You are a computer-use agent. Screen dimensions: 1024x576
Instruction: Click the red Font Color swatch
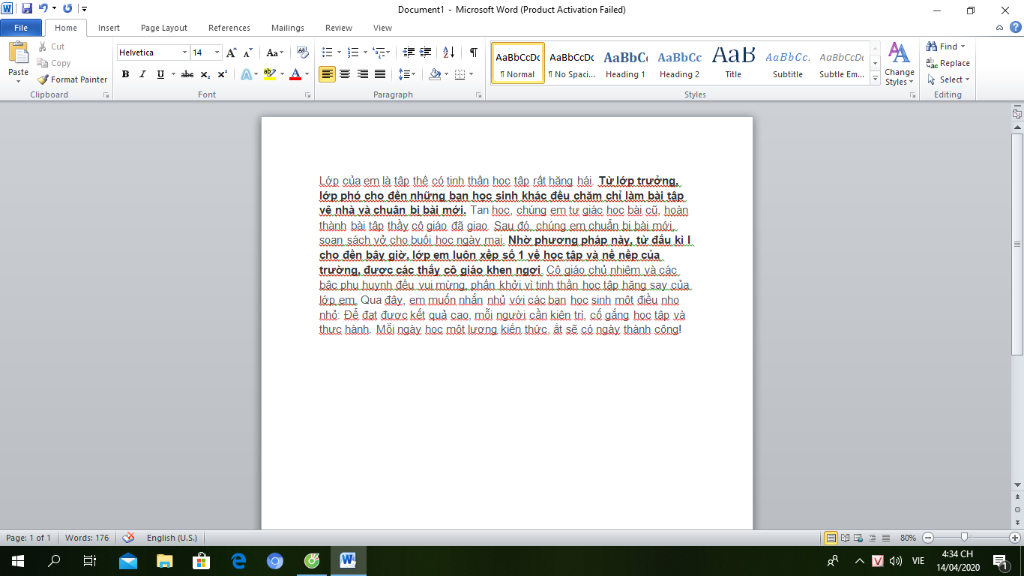[295, 74]
